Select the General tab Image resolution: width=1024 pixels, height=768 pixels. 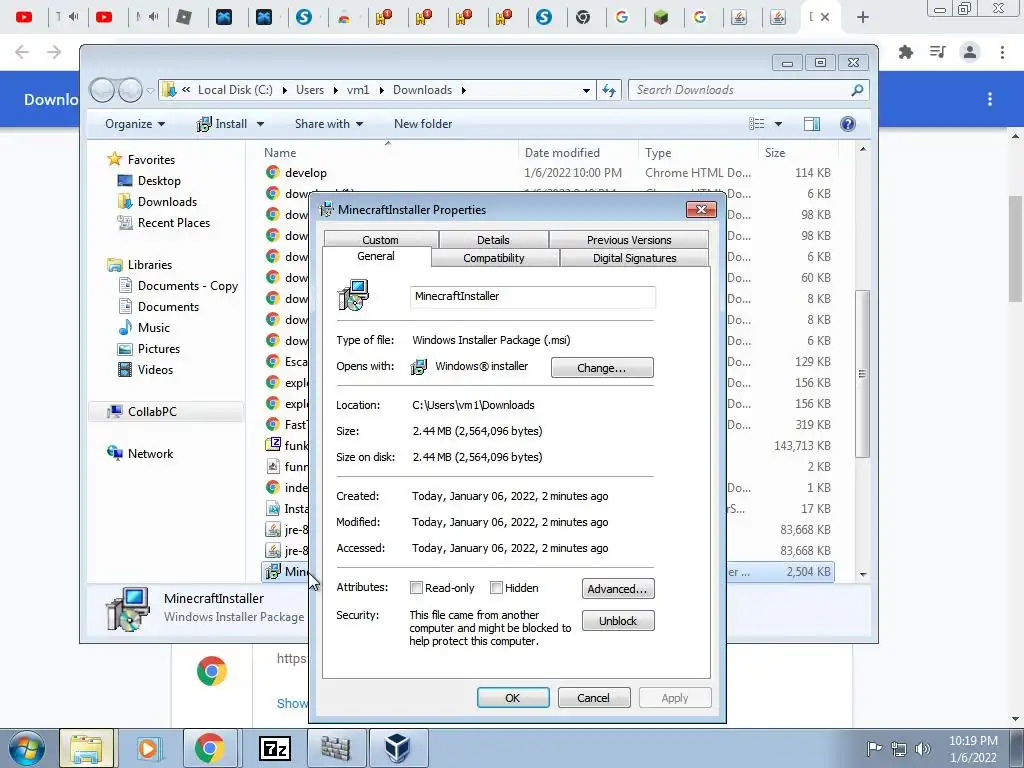[376, 257]
